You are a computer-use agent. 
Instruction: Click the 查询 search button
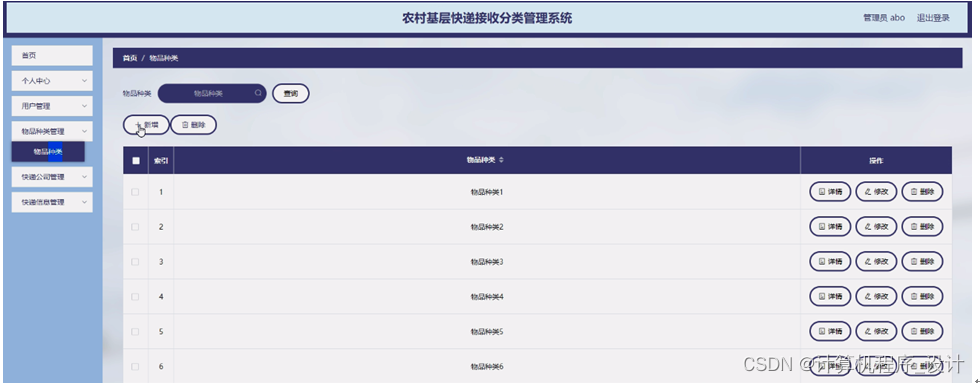291,93
